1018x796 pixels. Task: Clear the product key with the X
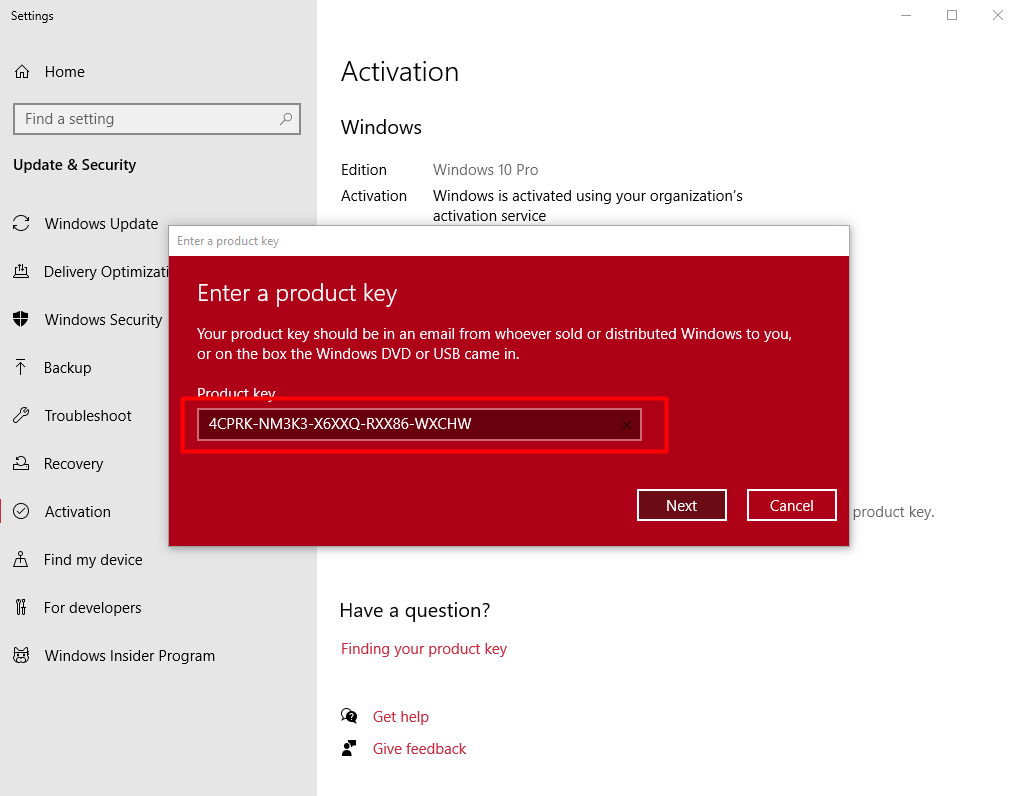[627, 425]
